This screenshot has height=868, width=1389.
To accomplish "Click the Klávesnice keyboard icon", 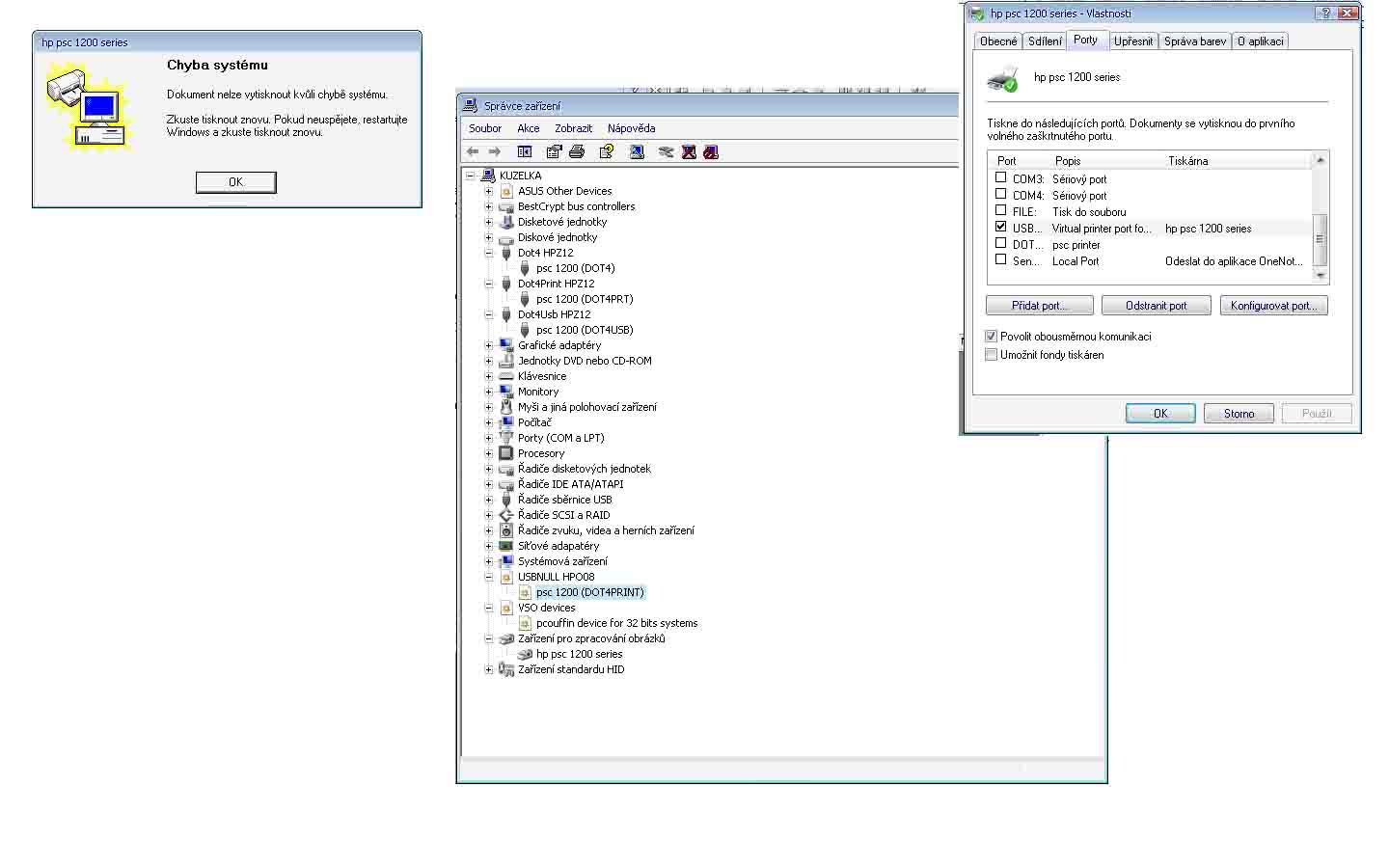I will coord(506,376).
